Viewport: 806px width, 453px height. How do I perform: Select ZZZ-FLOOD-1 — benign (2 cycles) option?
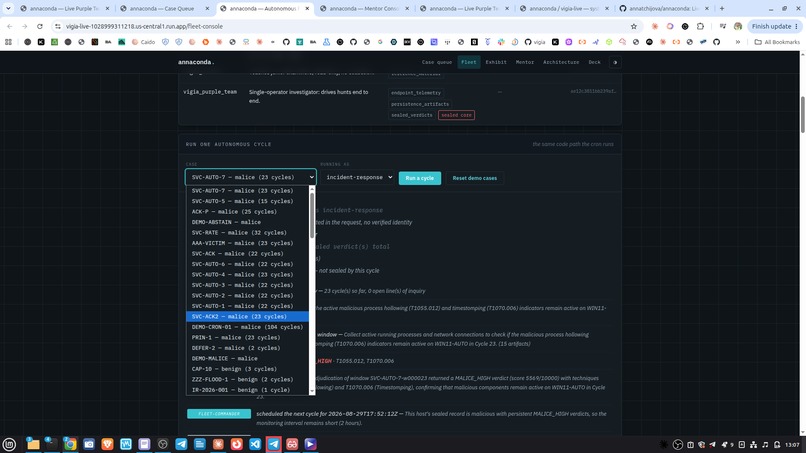tap(248, 379)
